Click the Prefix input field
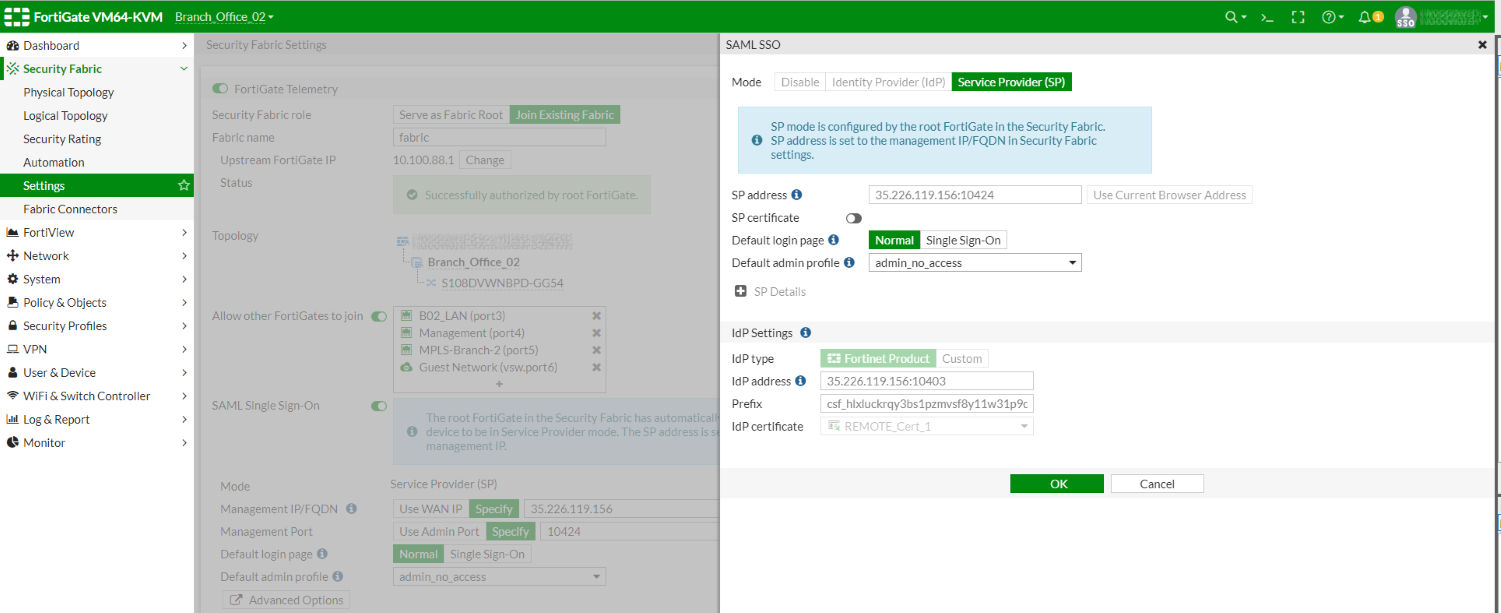The width and height of the screenshot is (1501, 613). (x=927, y=404)
